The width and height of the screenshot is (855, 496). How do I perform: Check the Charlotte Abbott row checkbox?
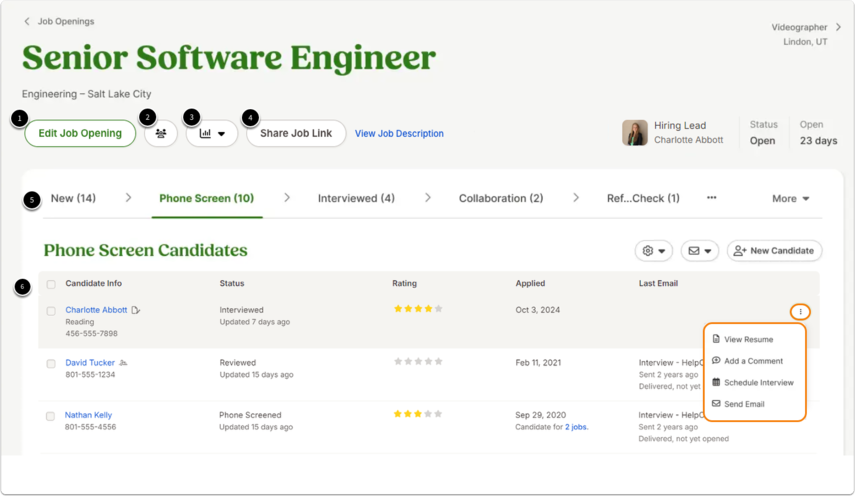(51, 311)
